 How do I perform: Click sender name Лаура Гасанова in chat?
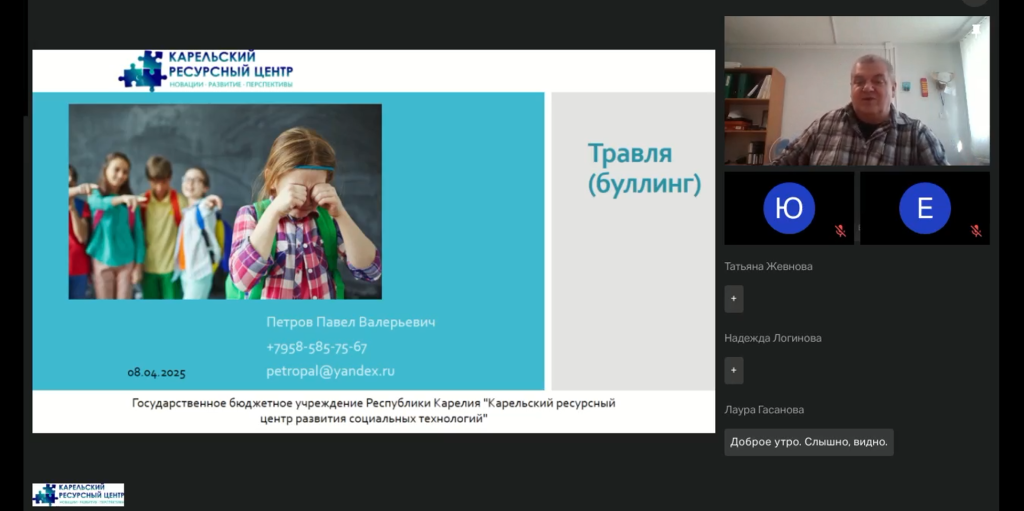(x=764, y=410)
